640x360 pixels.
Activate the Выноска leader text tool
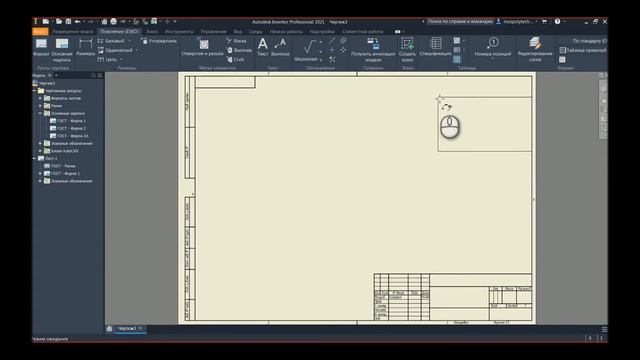[x=280, y=47]
